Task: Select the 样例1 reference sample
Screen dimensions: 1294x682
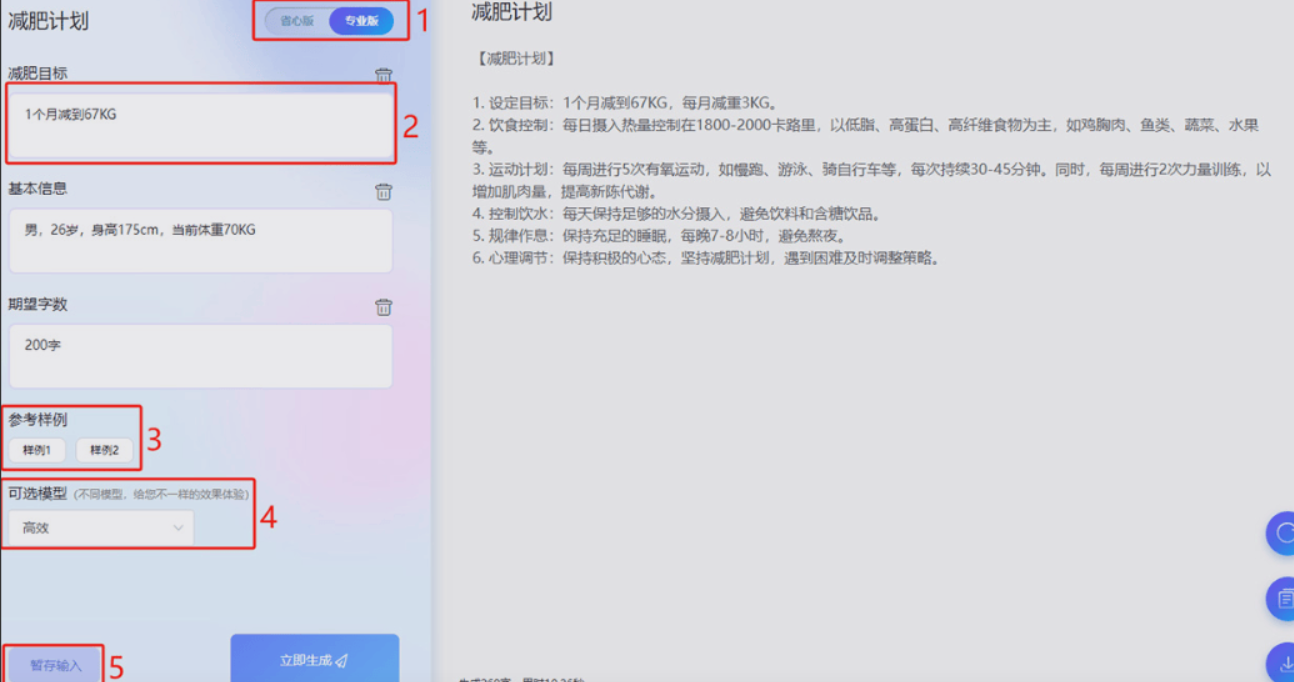Action: 35,450
